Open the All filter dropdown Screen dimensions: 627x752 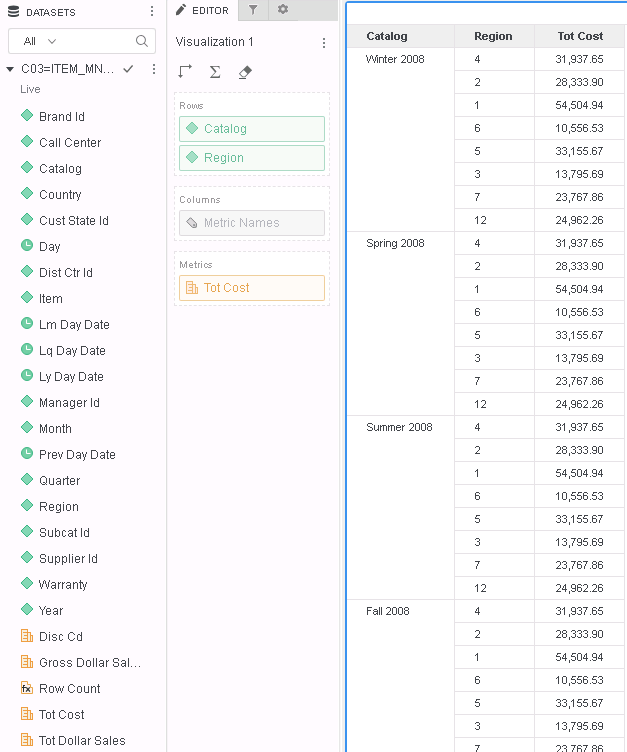(40, 41)
